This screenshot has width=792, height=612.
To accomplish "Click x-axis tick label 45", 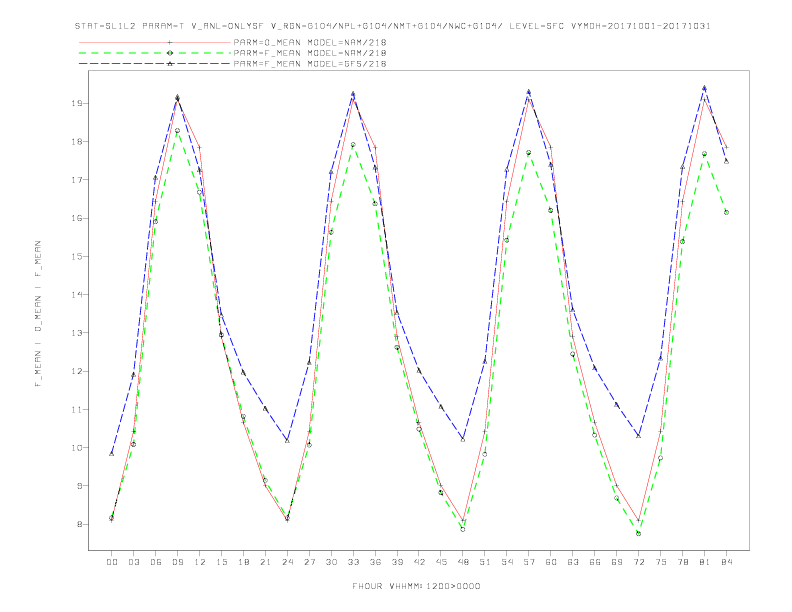I will [441, 562].
